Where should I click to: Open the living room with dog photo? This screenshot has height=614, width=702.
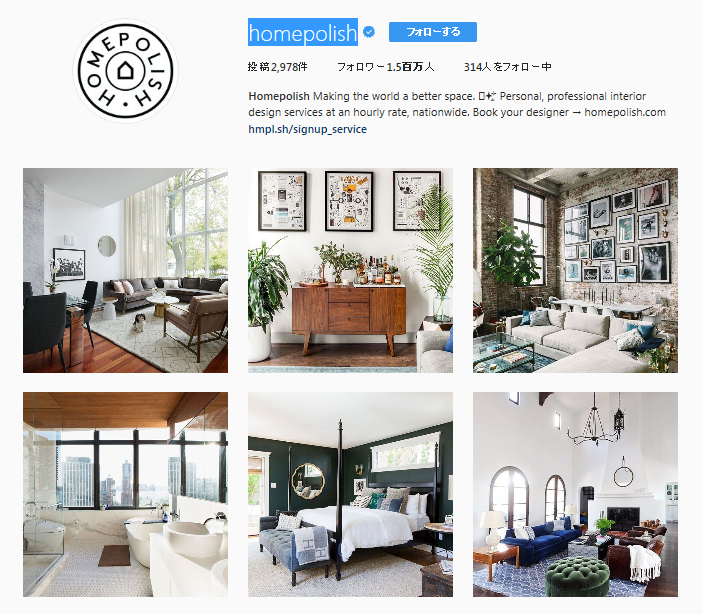point(125,270)
